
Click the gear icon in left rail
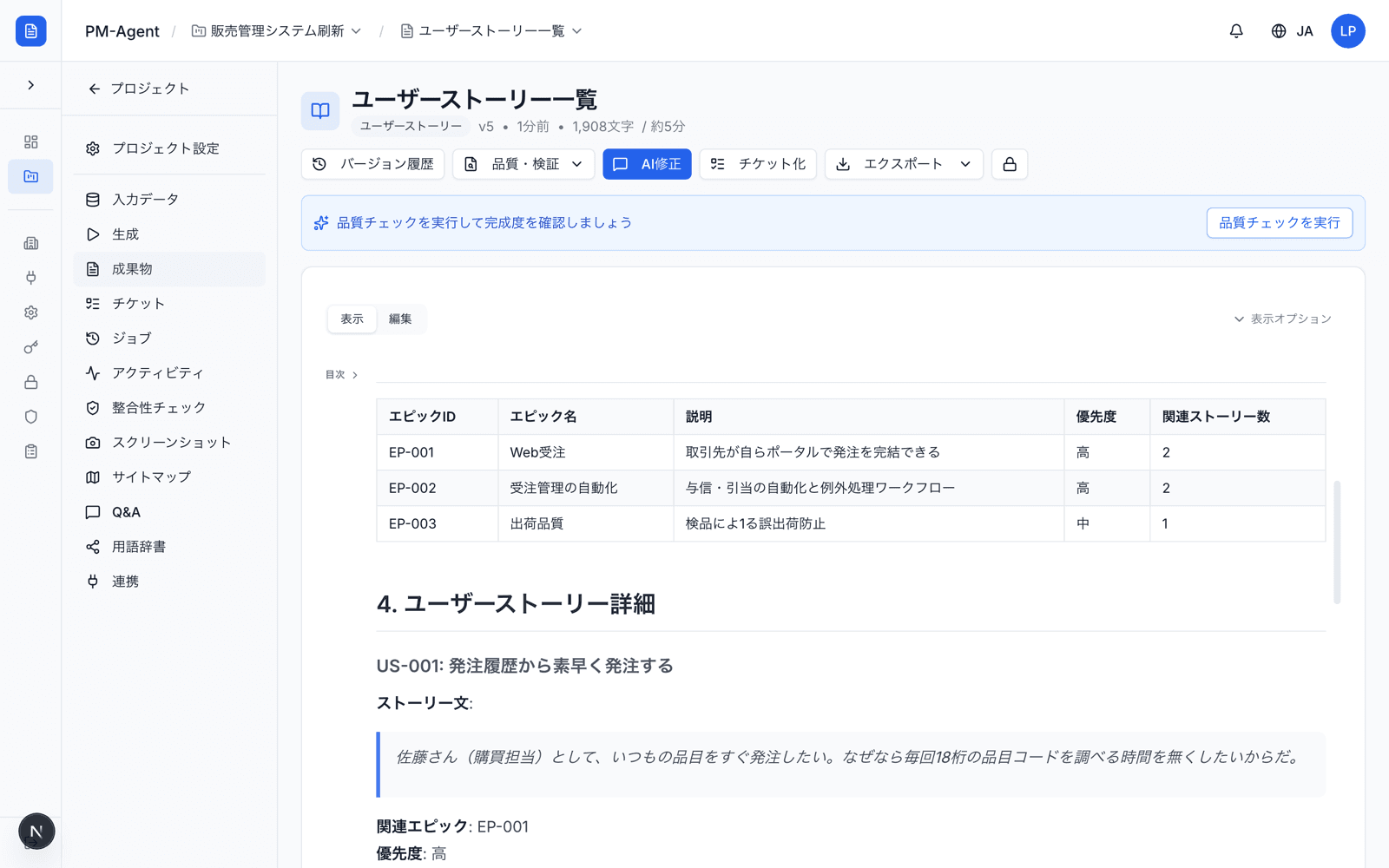click(30, 312)
